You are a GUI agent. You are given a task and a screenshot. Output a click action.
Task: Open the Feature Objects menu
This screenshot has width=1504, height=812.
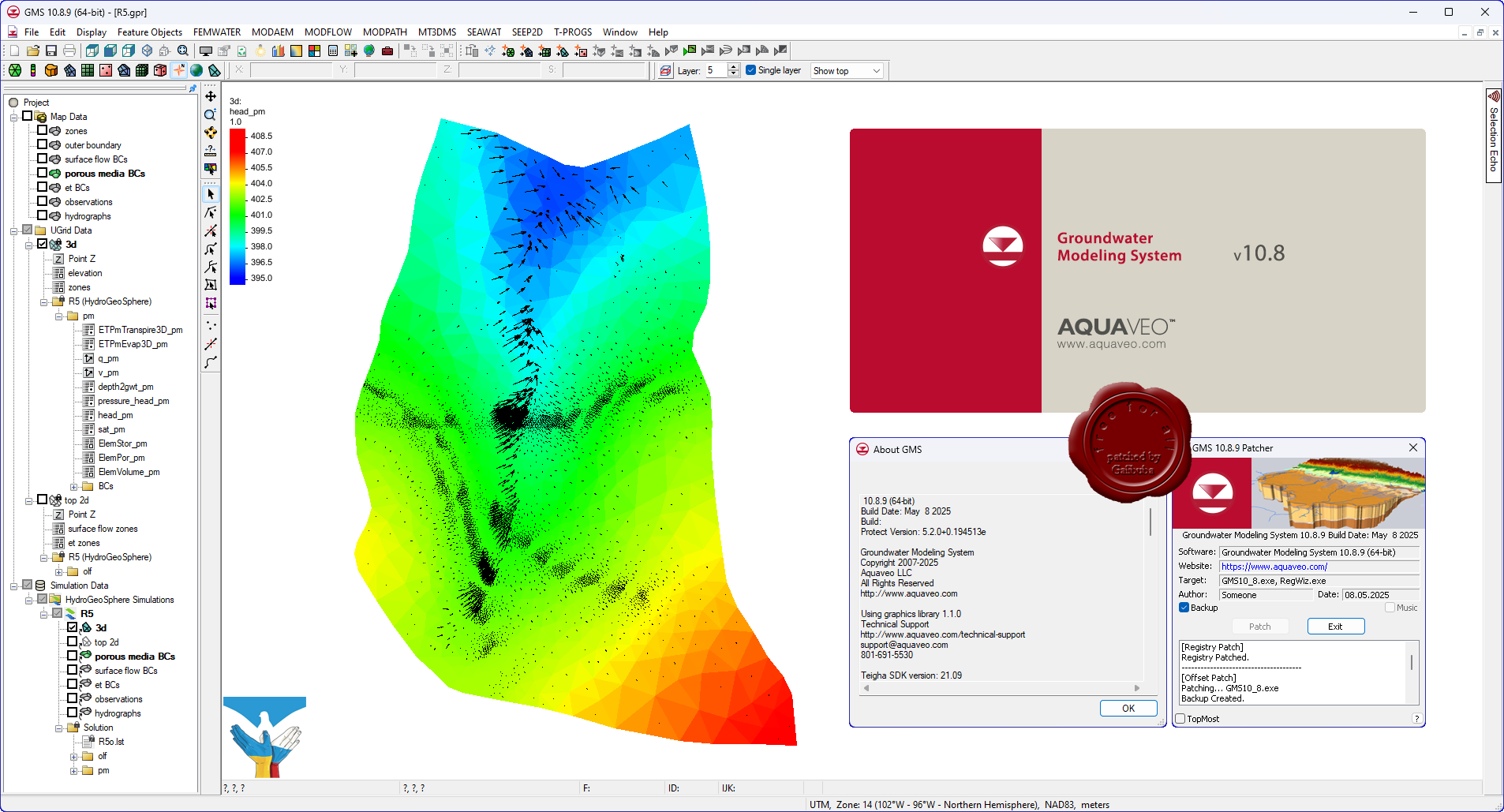pyautogui.click(x=150, y=32)
